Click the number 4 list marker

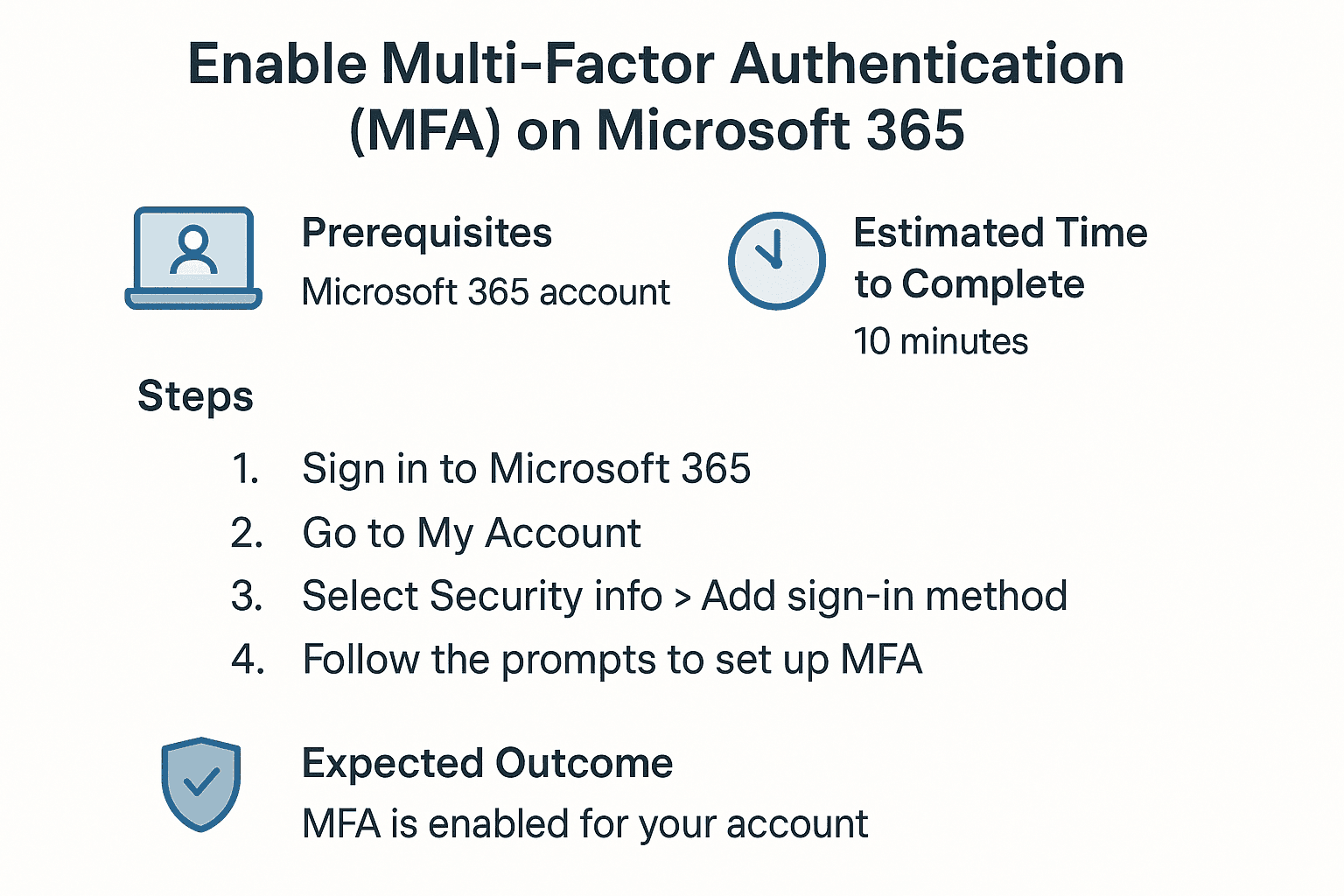[x=248, y=660]
